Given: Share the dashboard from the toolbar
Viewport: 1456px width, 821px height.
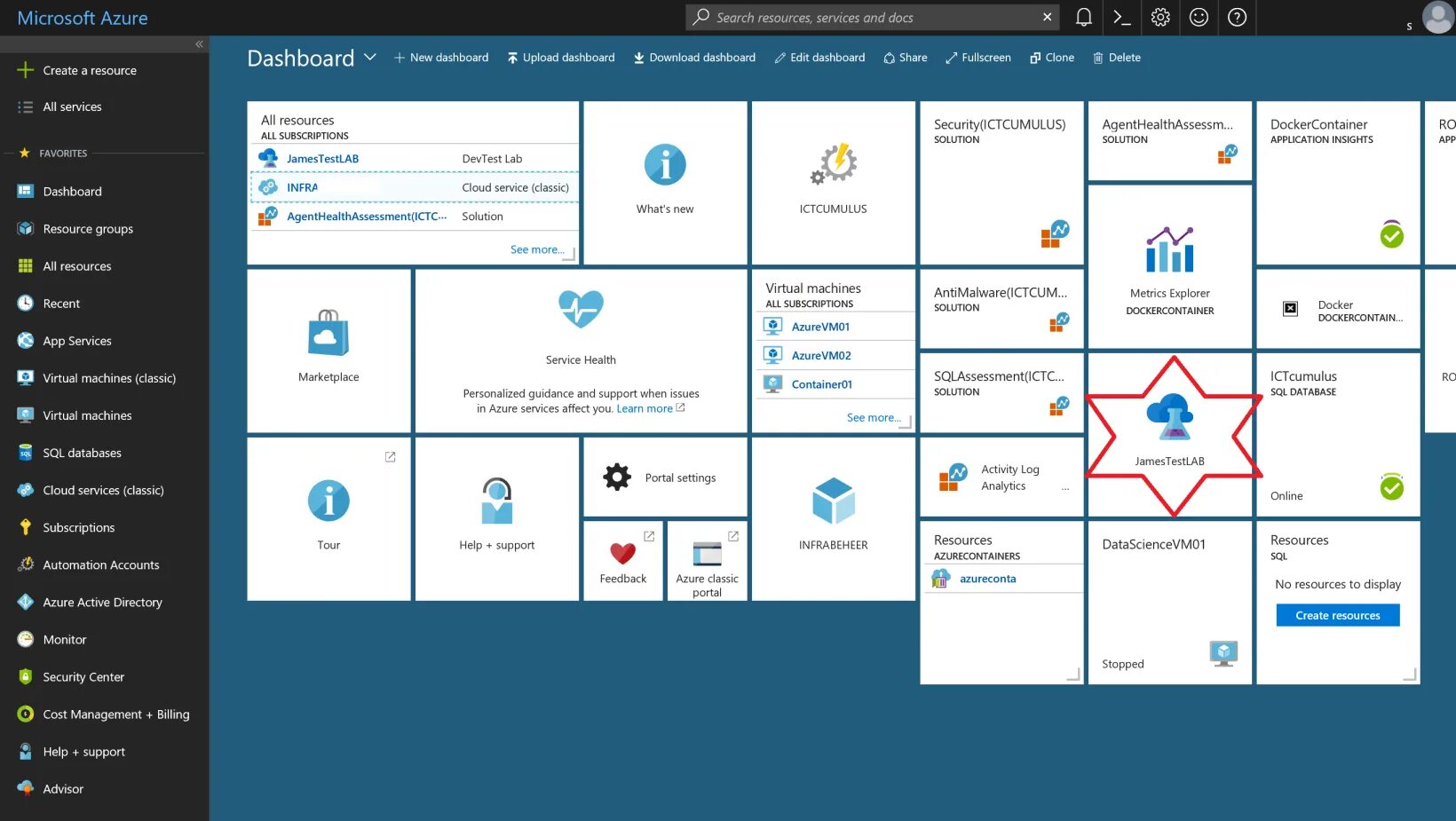Looking at the screenshot, I should coord(906,58).
